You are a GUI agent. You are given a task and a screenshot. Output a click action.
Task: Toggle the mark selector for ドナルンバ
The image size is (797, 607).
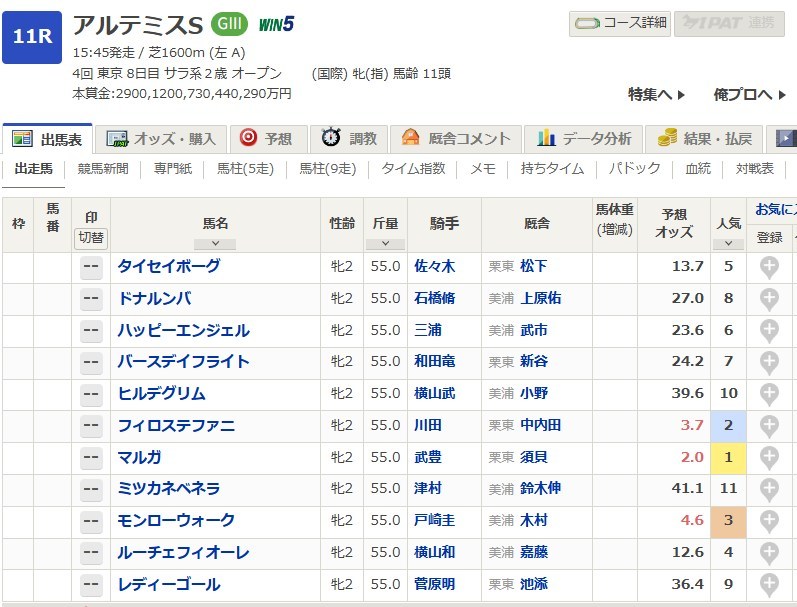coord(91,299)
